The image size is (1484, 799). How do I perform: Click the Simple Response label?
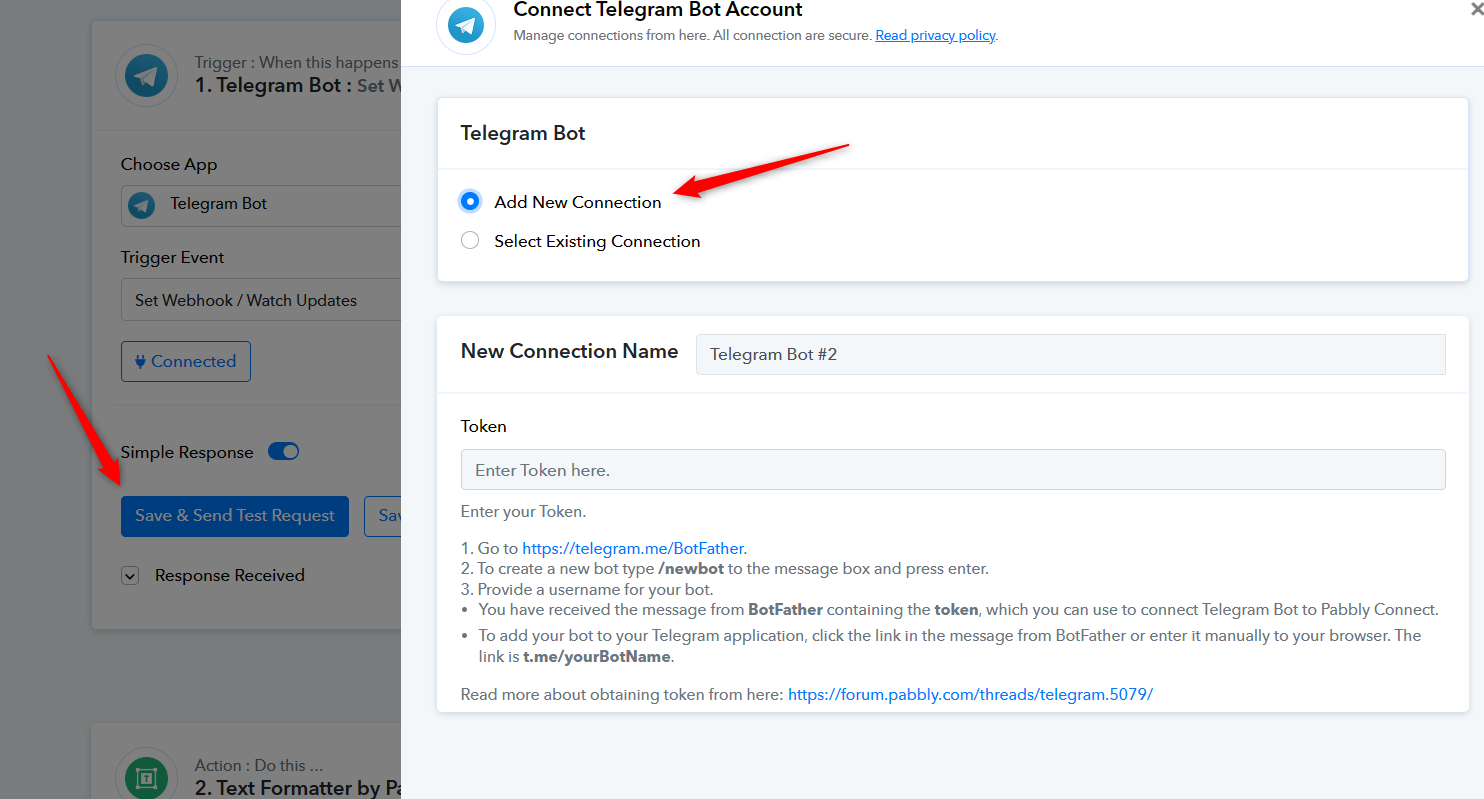[x=187, y=452]
